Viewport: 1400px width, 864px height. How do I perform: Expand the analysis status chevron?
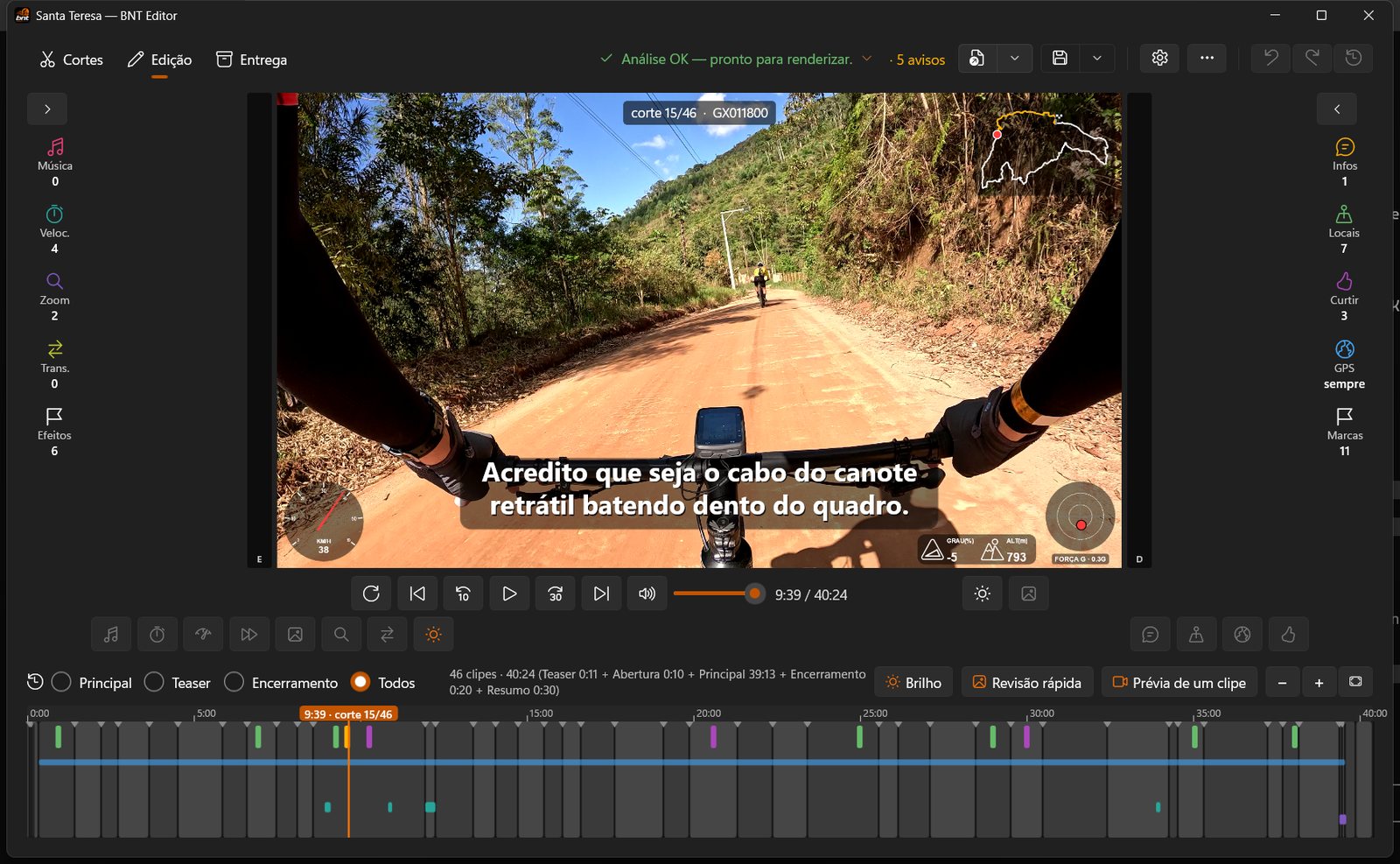coord(867,59)
